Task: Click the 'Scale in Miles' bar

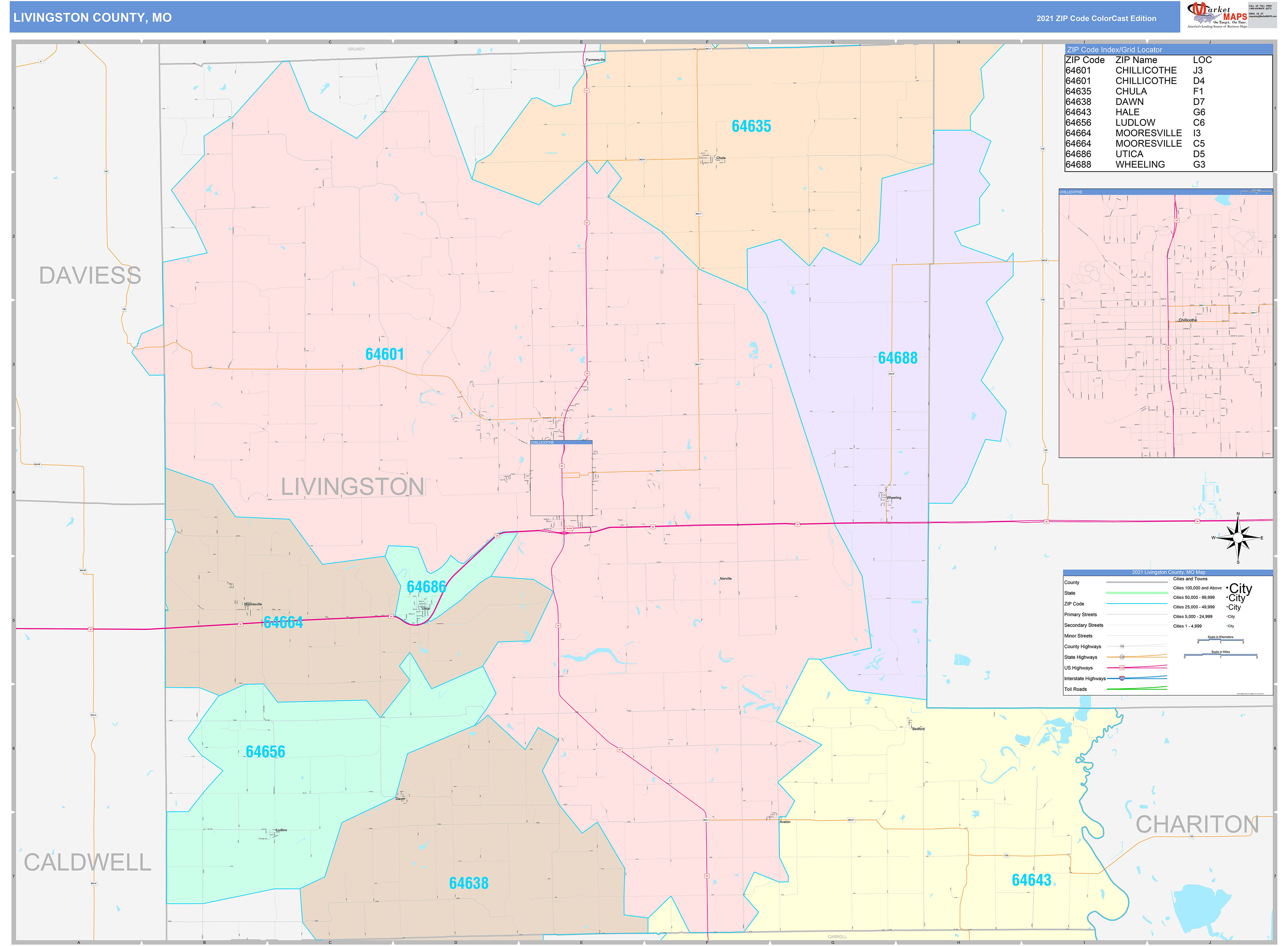Action: pyautogui.click(x=1220, y=654)
